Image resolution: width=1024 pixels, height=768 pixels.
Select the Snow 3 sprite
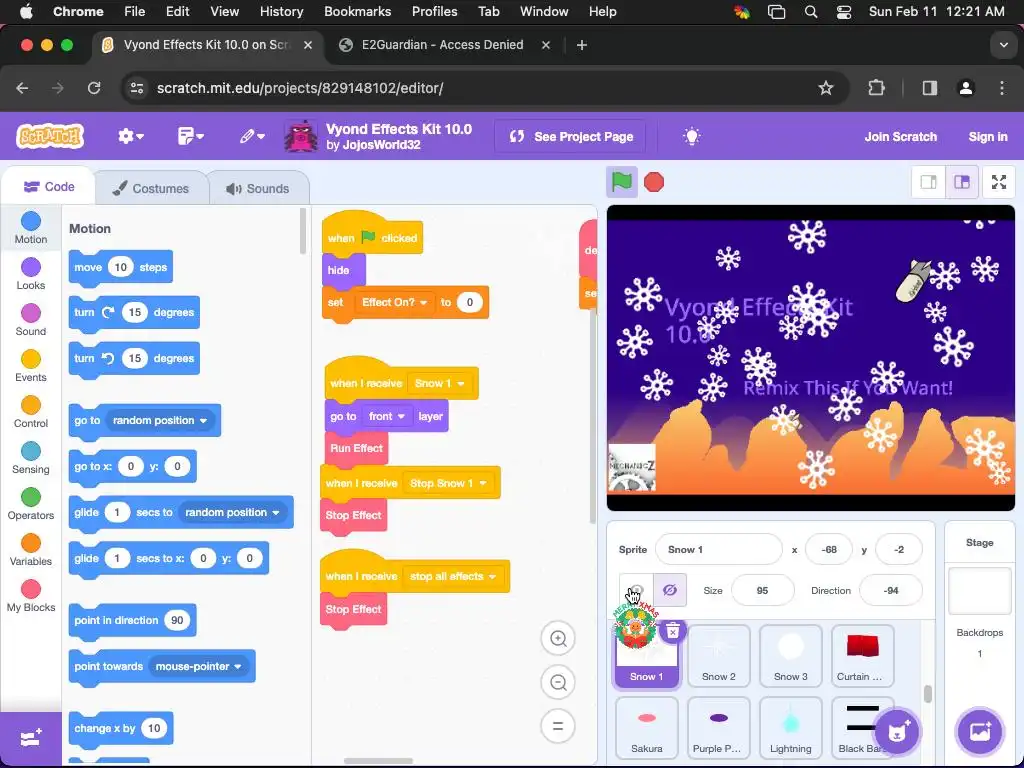click(790, 656)
